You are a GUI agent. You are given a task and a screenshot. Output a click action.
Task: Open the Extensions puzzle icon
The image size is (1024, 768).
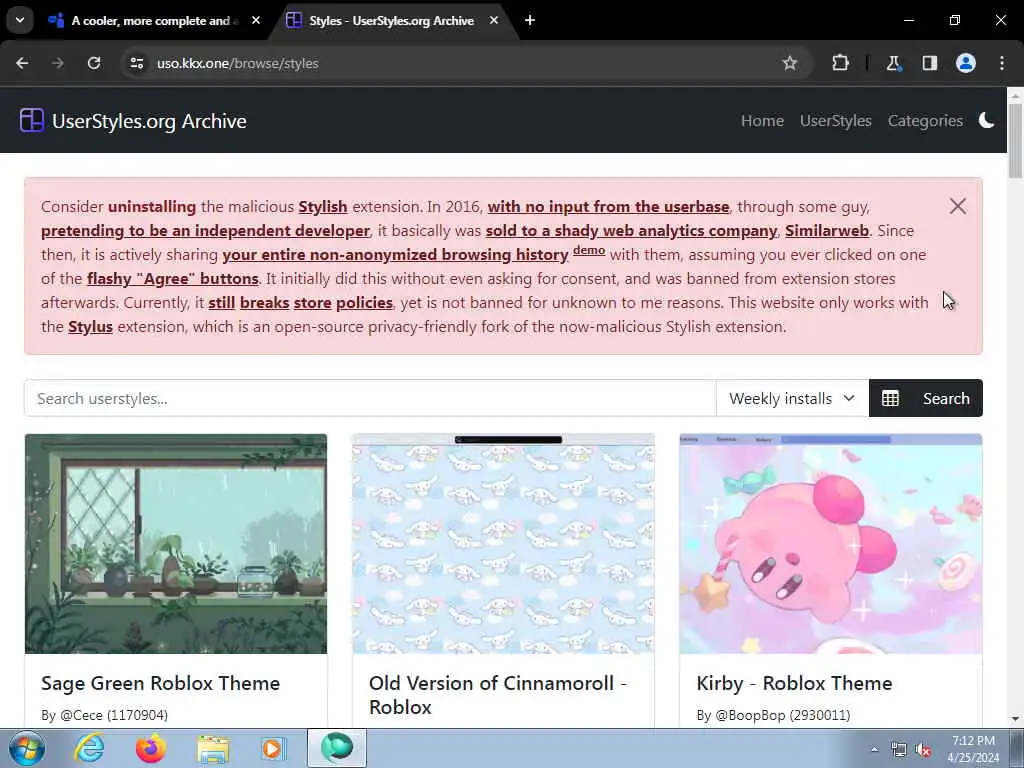[840, 63]
